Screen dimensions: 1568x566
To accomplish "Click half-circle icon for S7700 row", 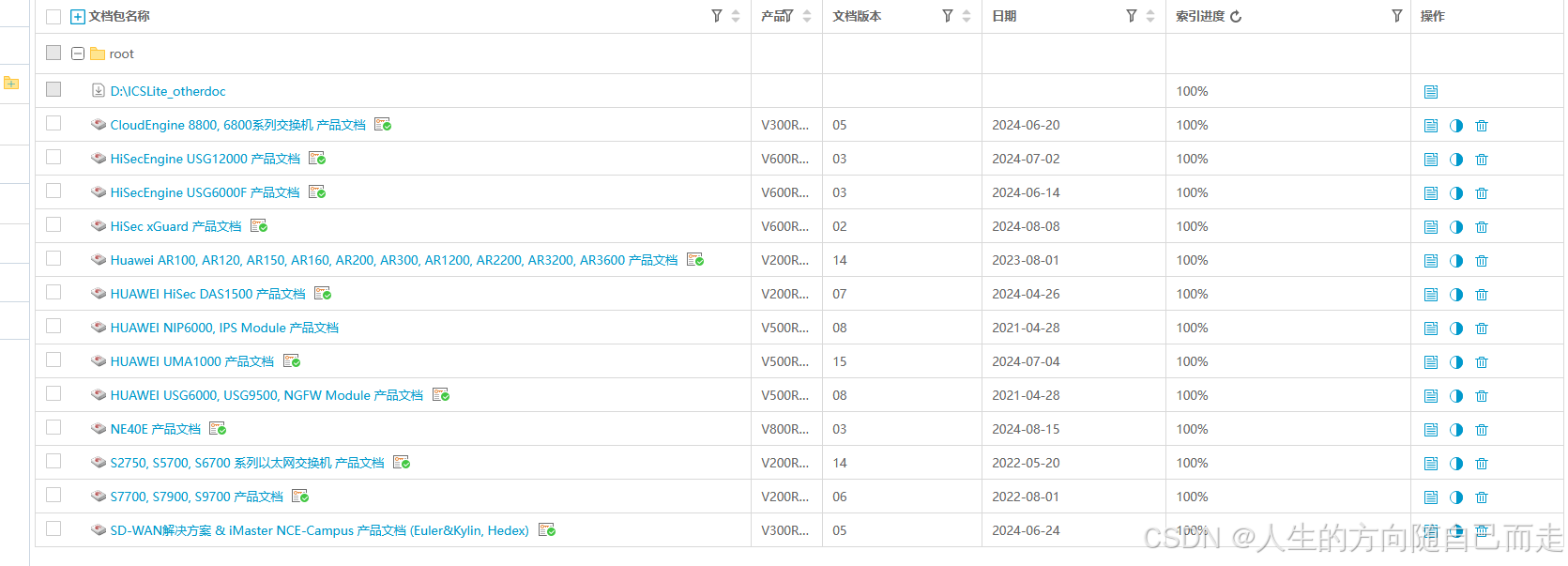I will 1456,497.
